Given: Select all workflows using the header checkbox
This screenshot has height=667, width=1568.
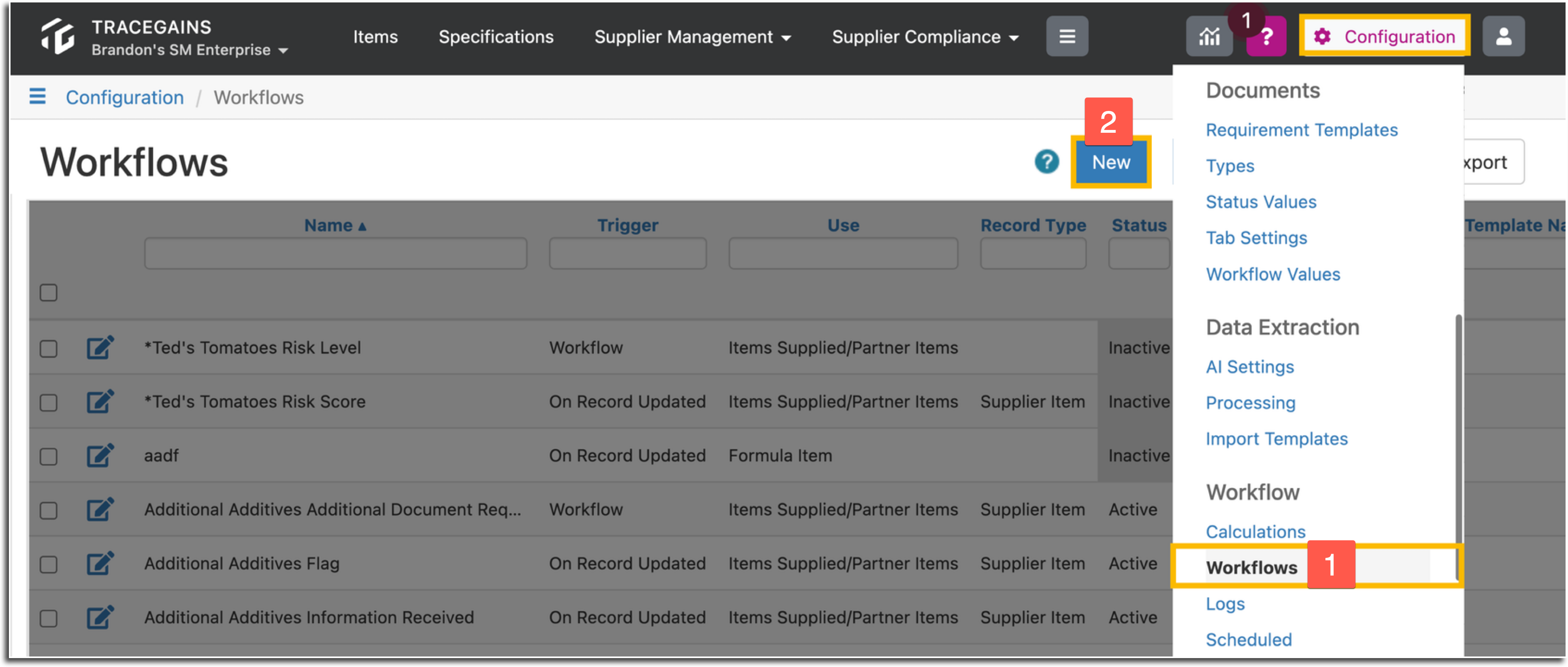Looking at the screenshot, I should (49, 293).
